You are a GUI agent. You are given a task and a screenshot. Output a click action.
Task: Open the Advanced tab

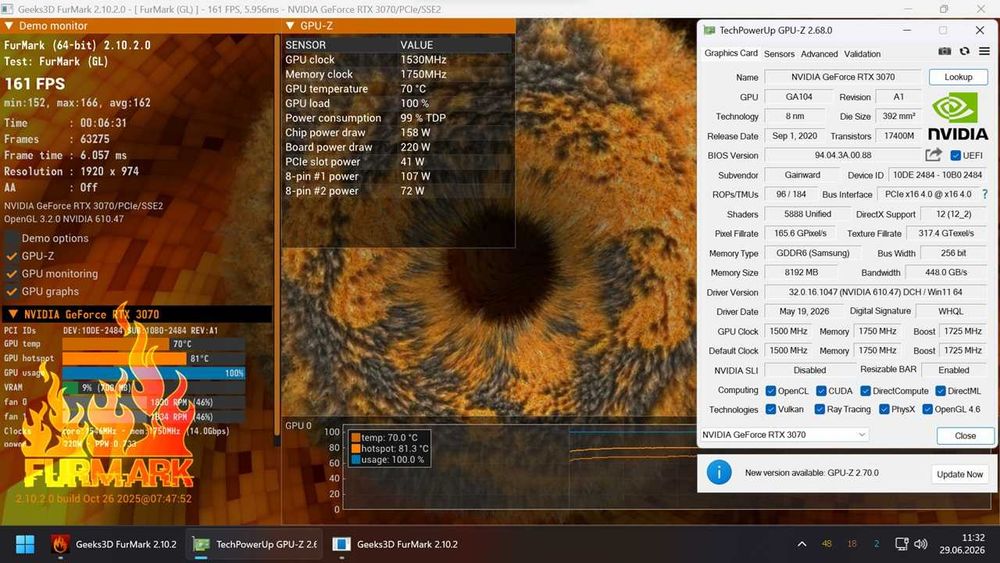[x=819, y=54]
